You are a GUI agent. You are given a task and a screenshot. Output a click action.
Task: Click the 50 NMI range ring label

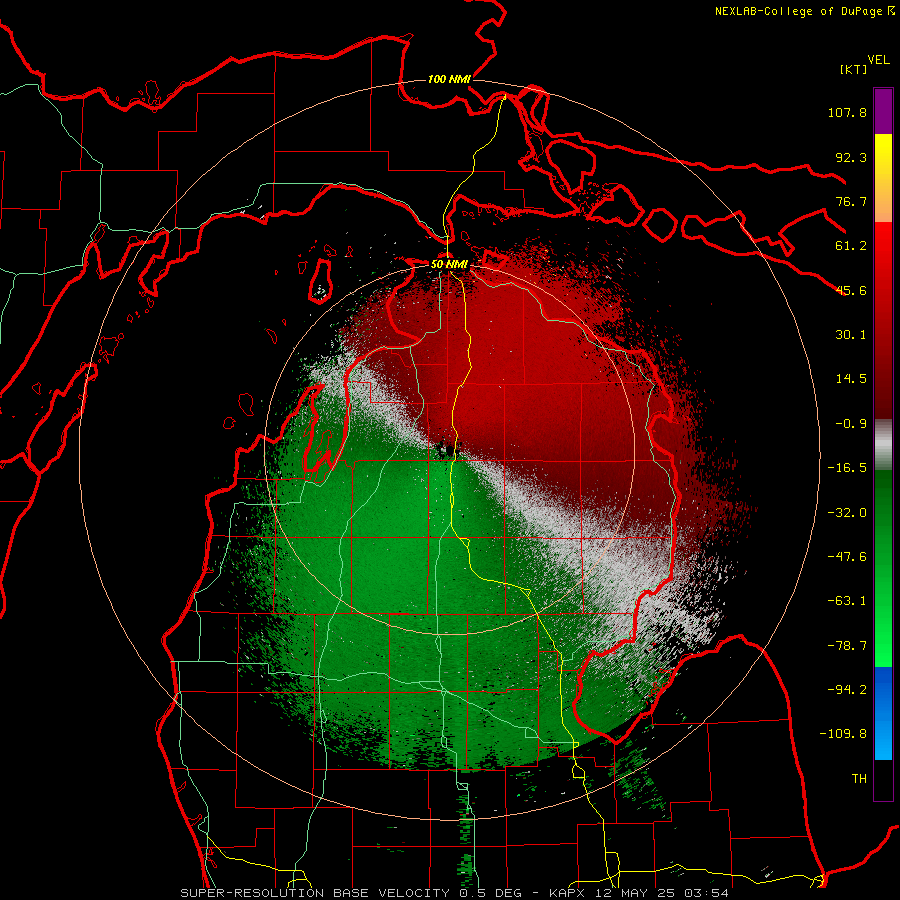click(449, 265)
